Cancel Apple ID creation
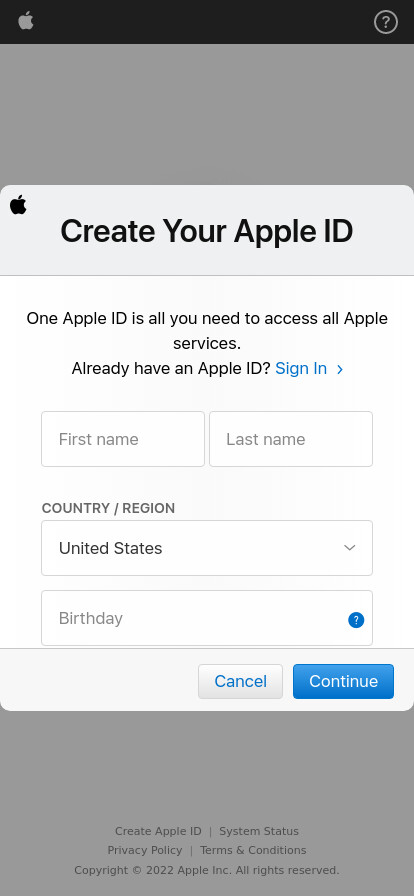Image resolution: width=414 pixels, height=896 pixels. (x=241, y=681)
